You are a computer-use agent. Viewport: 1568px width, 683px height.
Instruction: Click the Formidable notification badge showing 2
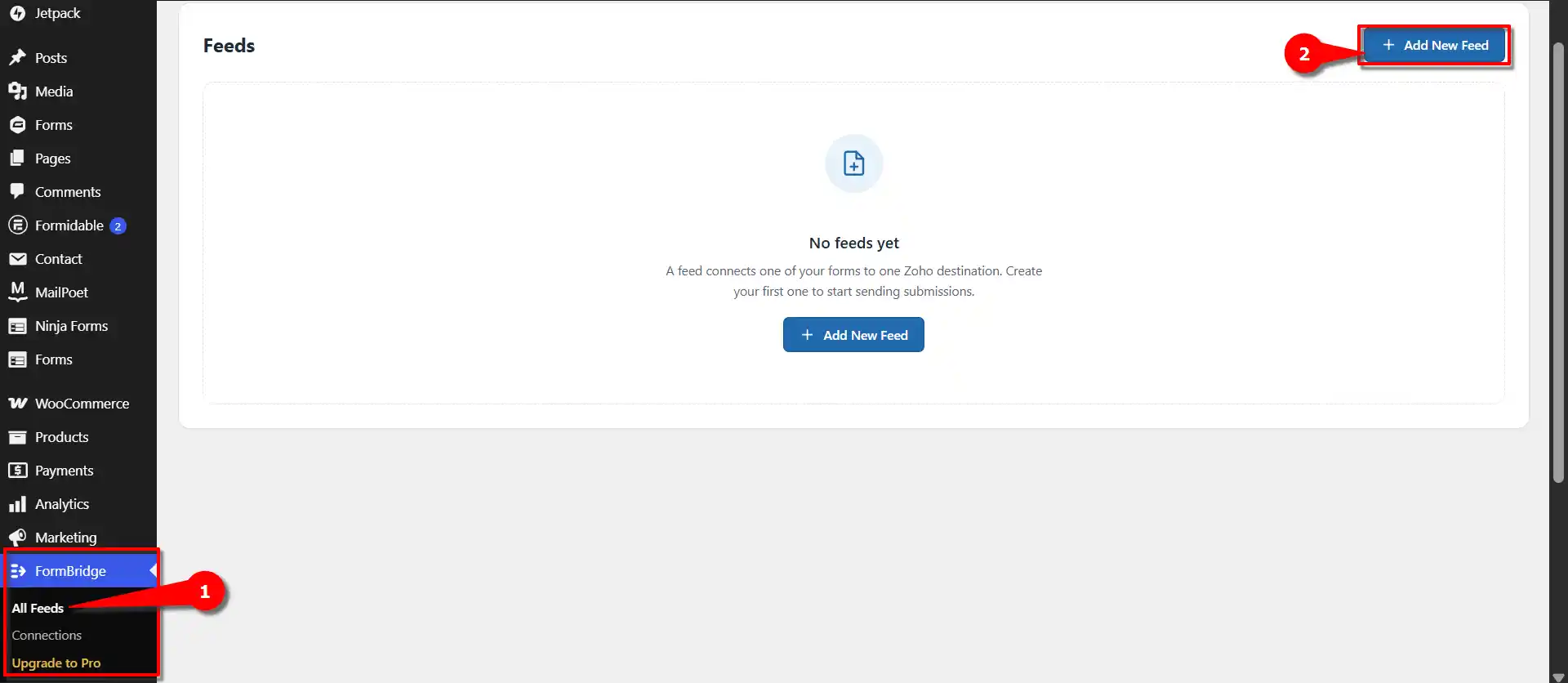(118, 226)
